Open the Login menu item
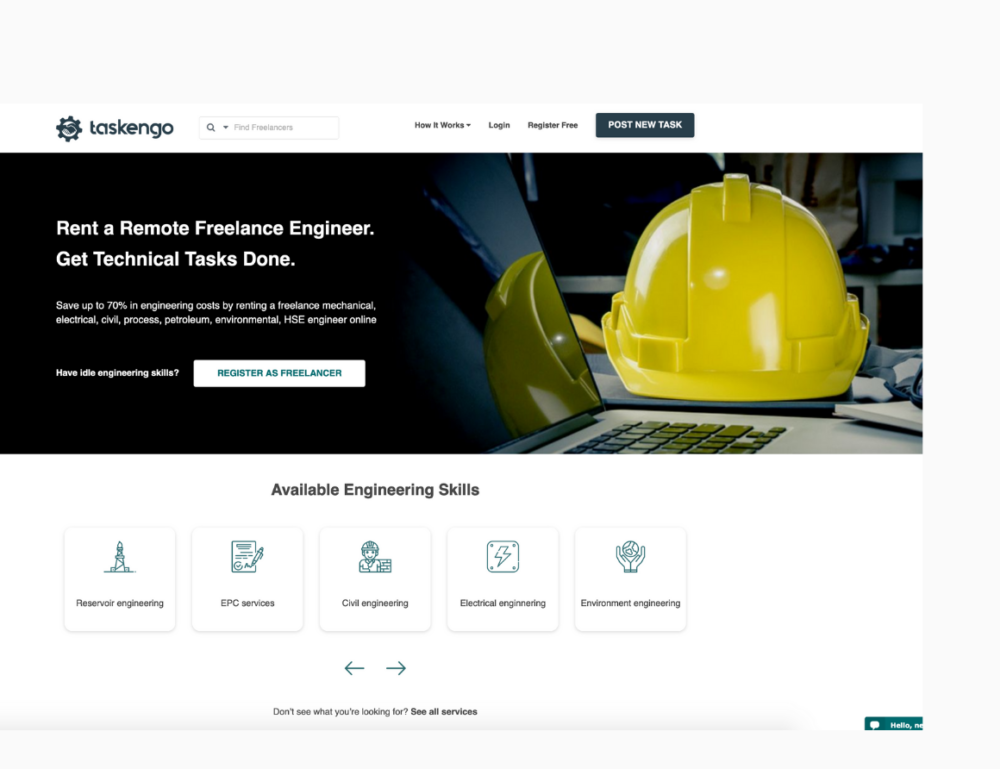Viewport: 1000px width, 769px height. (x=499, y=126)
